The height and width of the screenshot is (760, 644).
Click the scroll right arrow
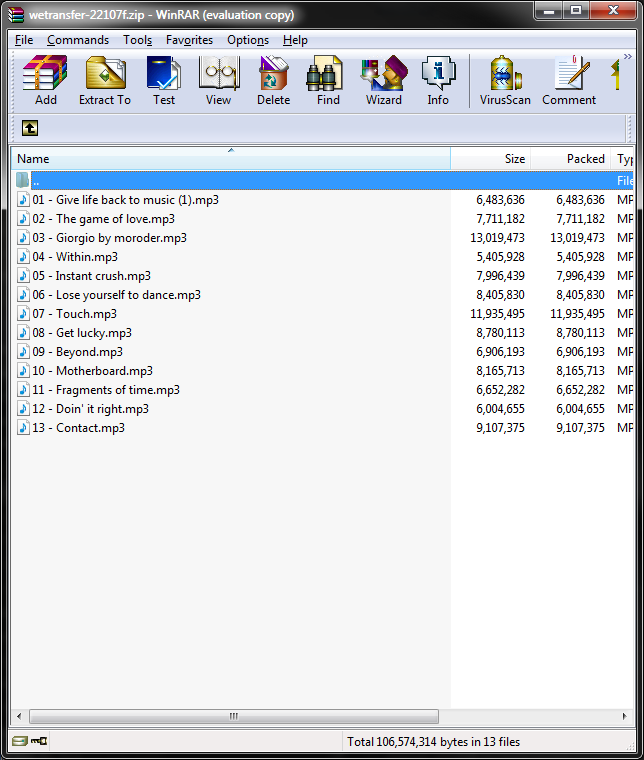tap(624, 716)
